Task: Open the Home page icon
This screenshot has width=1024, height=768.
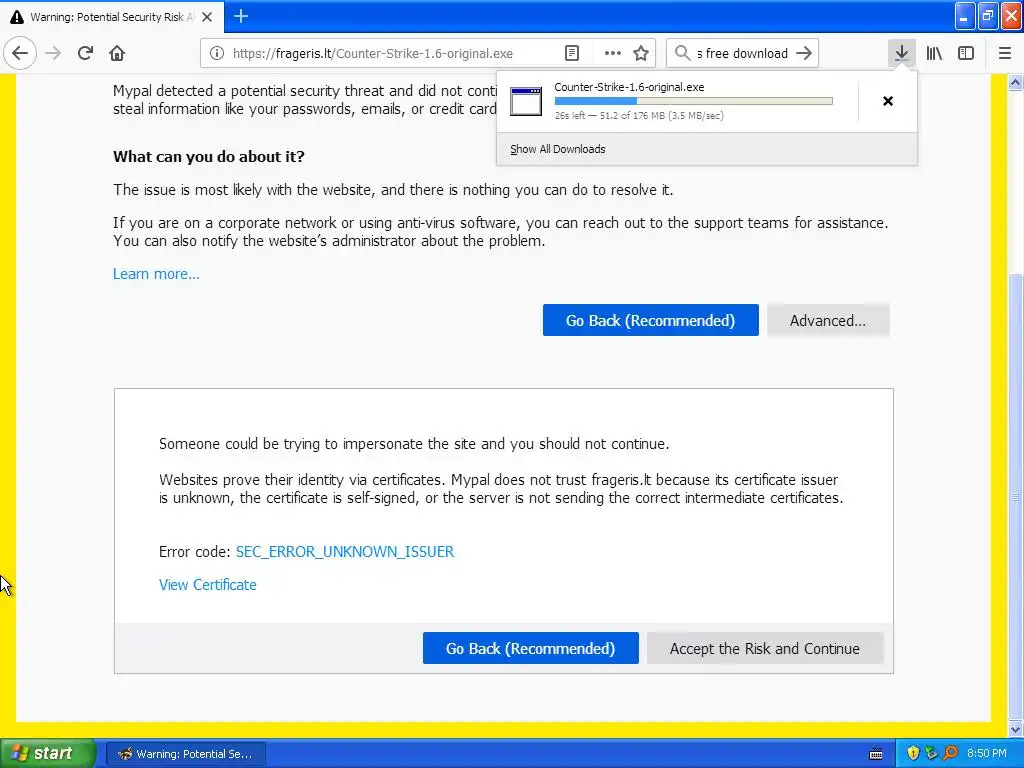Action: [x=117, y=53]
